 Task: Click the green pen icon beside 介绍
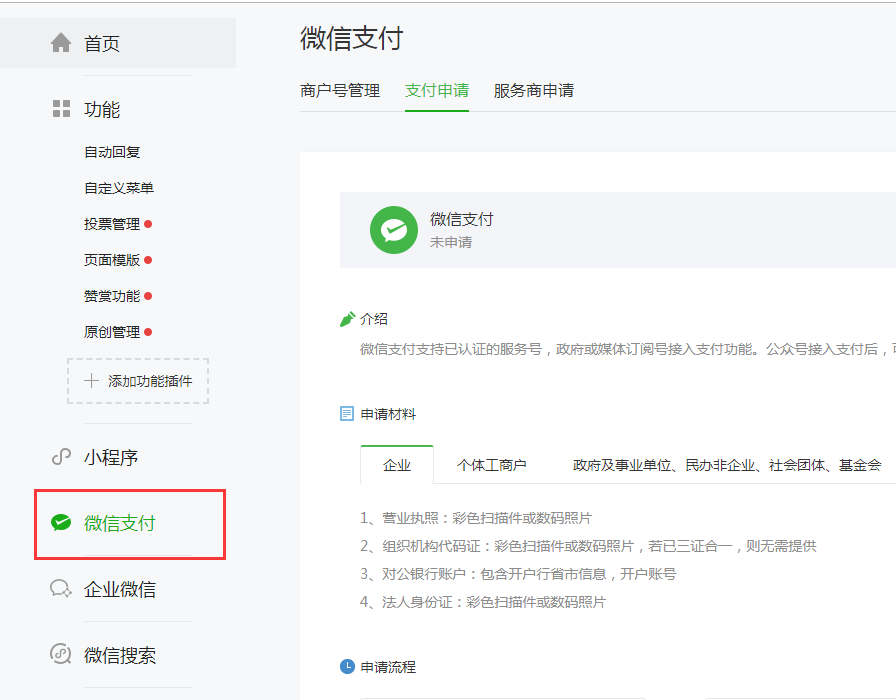347,319
